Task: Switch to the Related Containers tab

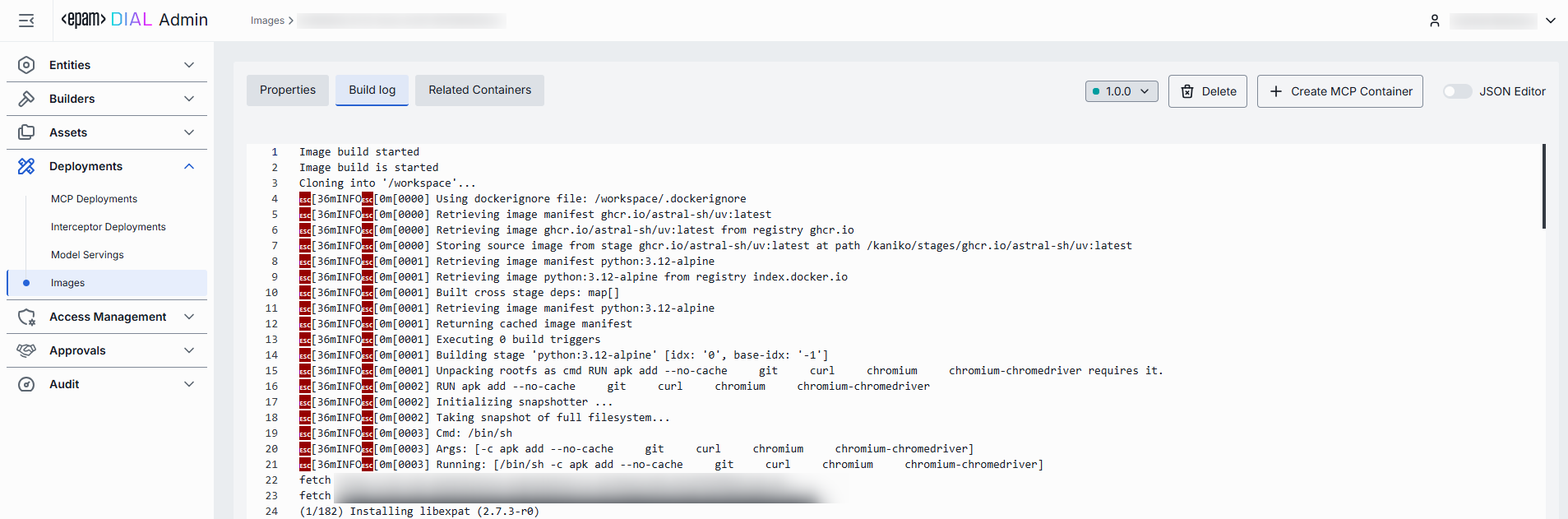Action: point(479,90)
